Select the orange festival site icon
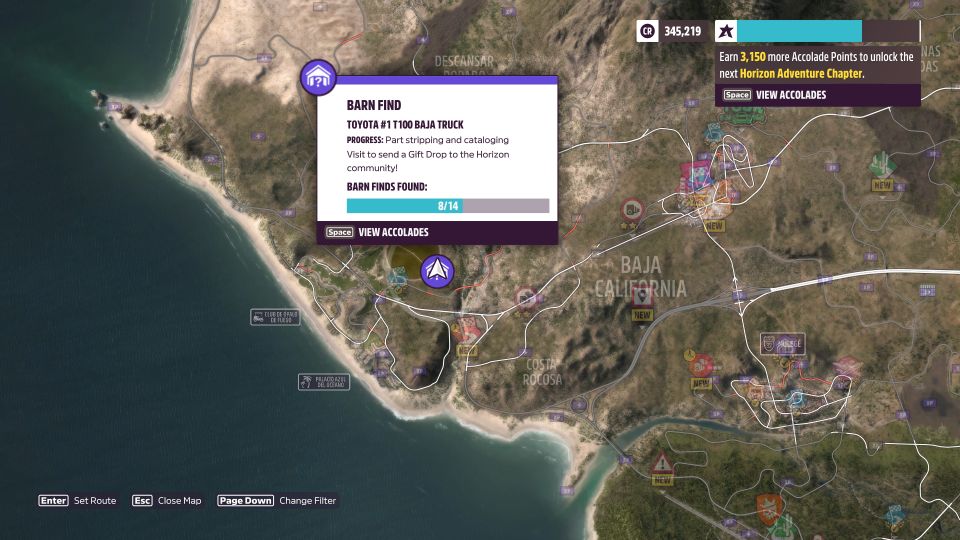Viewport: 960px width, 540px height. point(721,202)
